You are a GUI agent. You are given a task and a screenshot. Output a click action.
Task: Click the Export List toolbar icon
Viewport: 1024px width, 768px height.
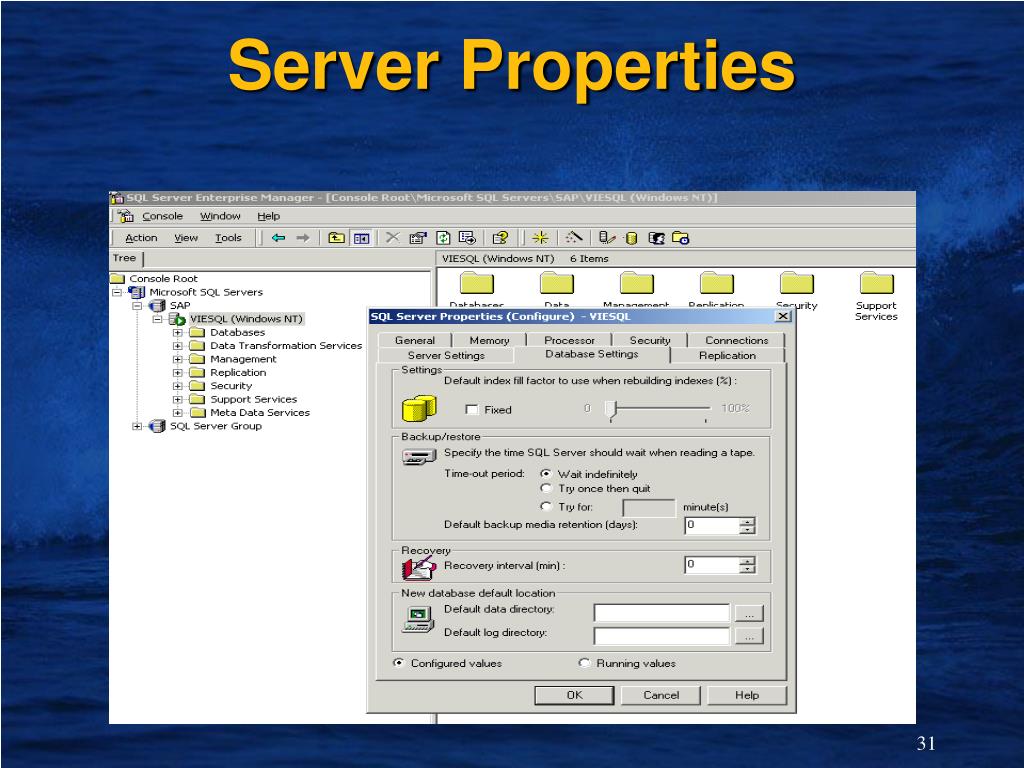pos(467,238)
